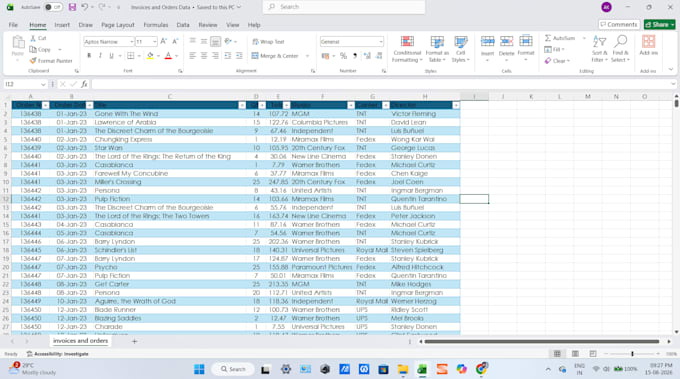Switch to the Insert ribbon tab
This screenshot has height=379, width=680.
pos(62,25)
